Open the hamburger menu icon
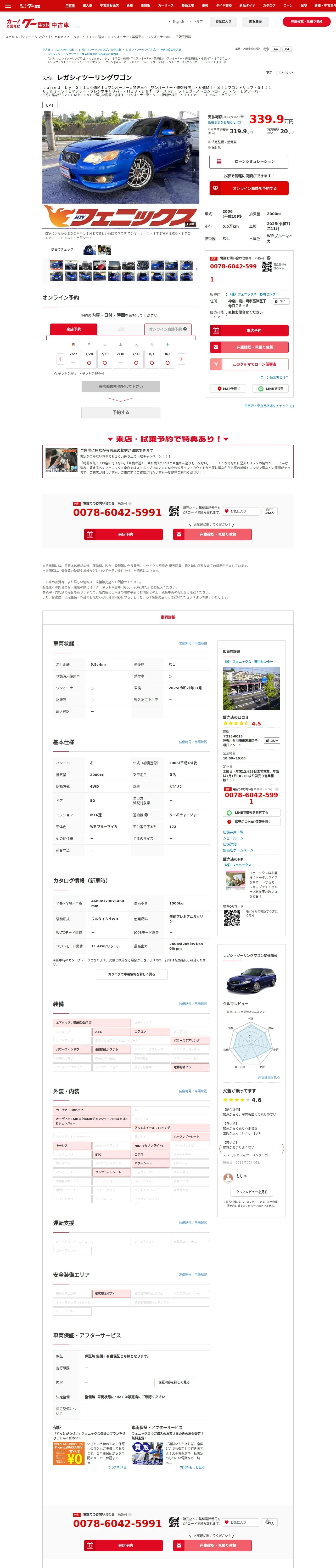 click(8, 5)
